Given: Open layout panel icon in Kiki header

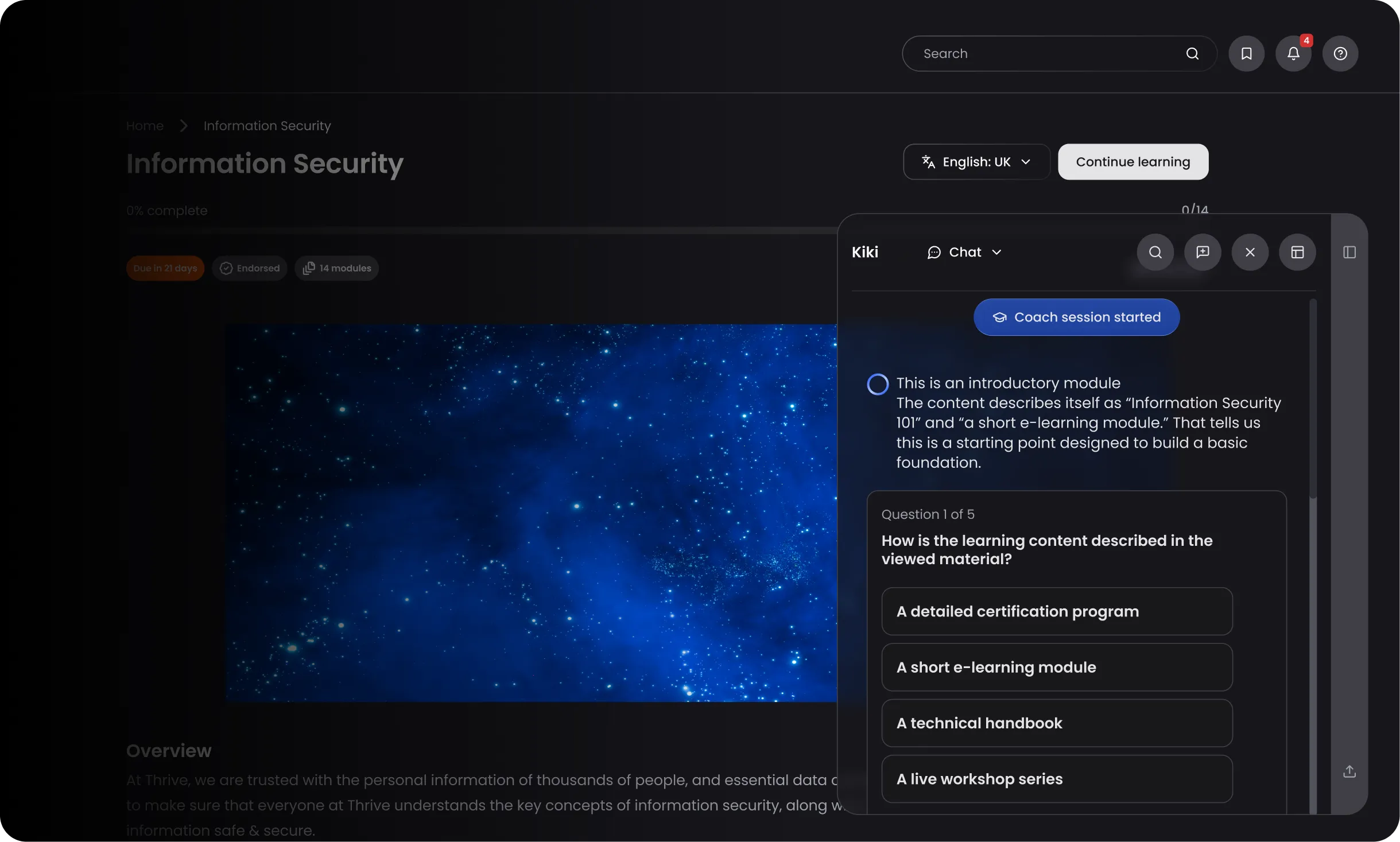Looking at the screenshot, I should (1297, 252).
